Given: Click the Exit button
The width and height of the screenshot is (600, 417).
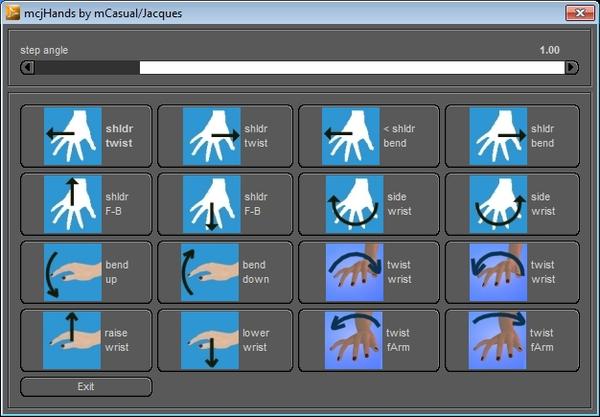Looking at the screenshot, I should pos(86,387).
